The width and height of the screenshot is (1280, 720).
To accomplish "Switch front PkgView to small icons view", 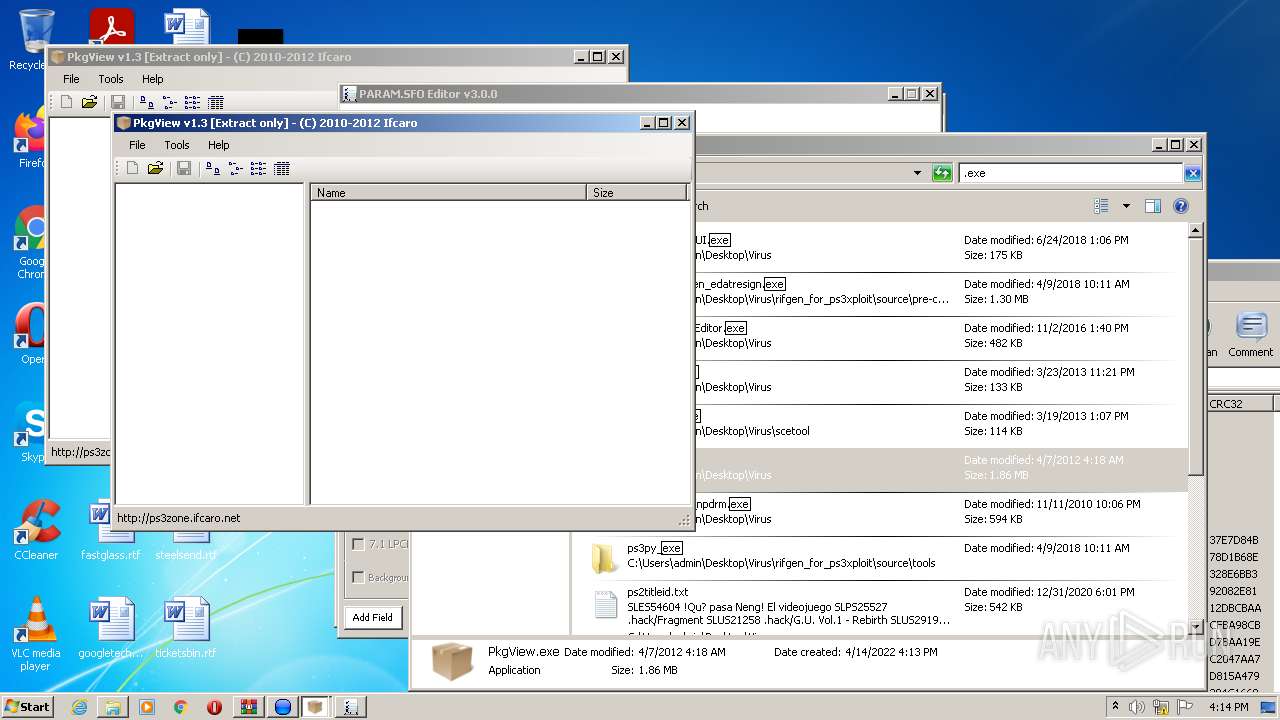I will (236, 169).
